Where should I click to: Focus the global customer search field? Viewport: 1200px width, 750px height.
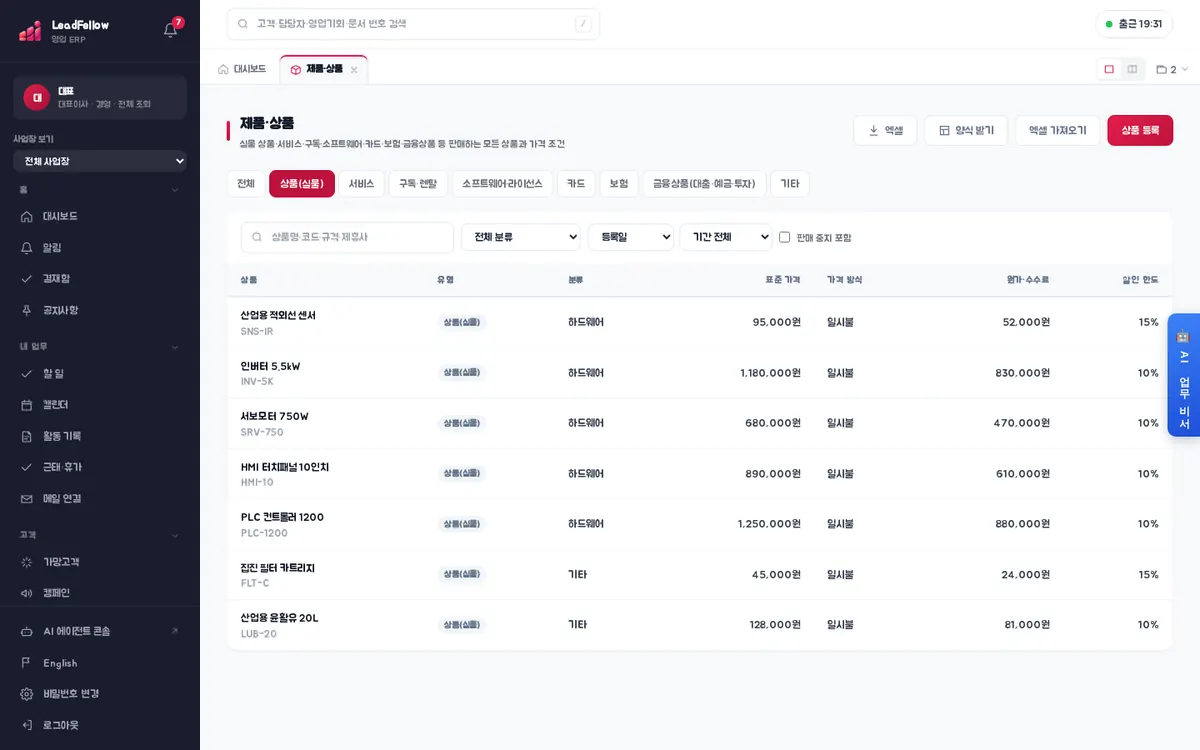pyautogui.click(x=413, y=24)
